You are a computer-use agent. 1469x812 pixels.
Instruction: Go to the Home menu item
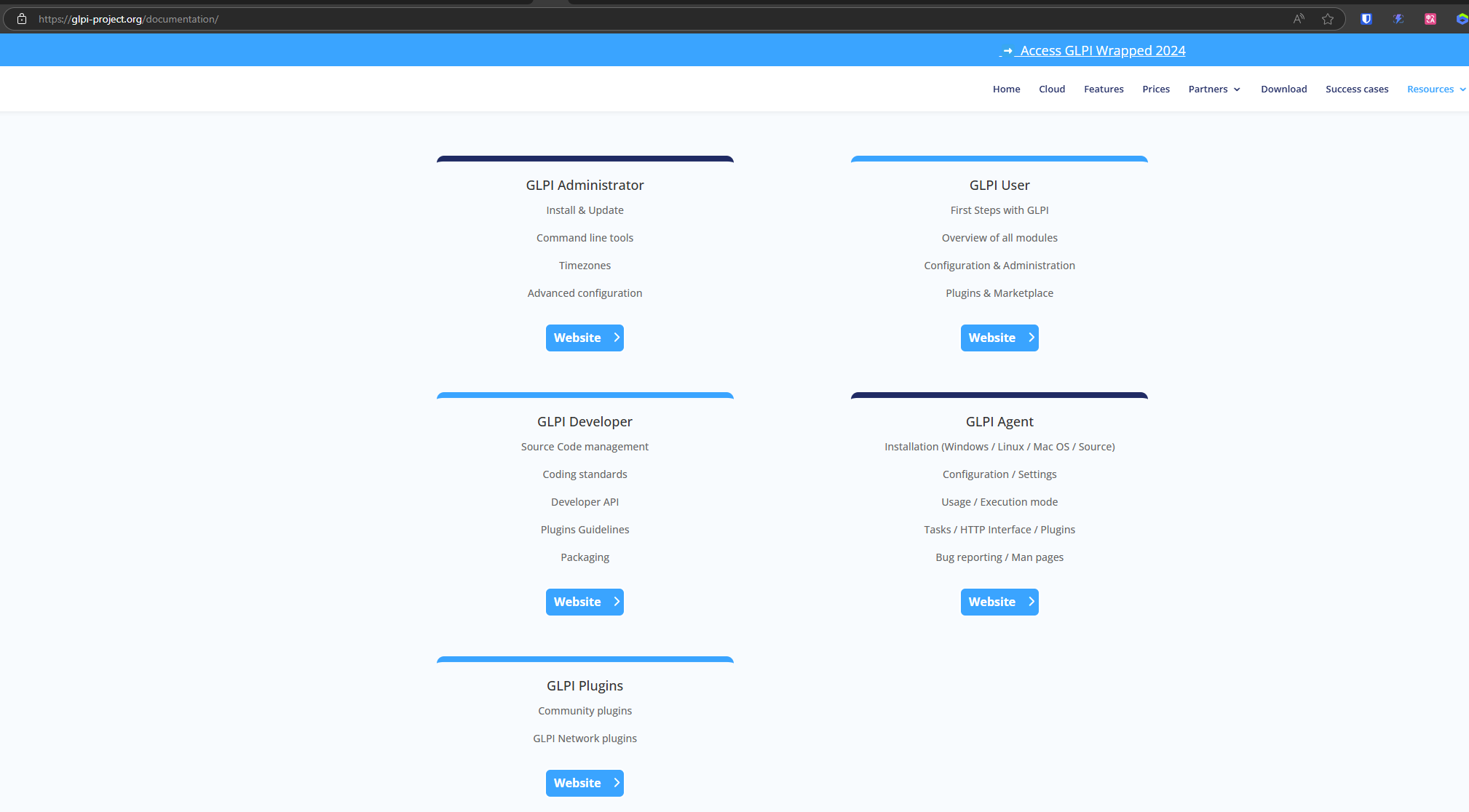[x=1006, y=89]
